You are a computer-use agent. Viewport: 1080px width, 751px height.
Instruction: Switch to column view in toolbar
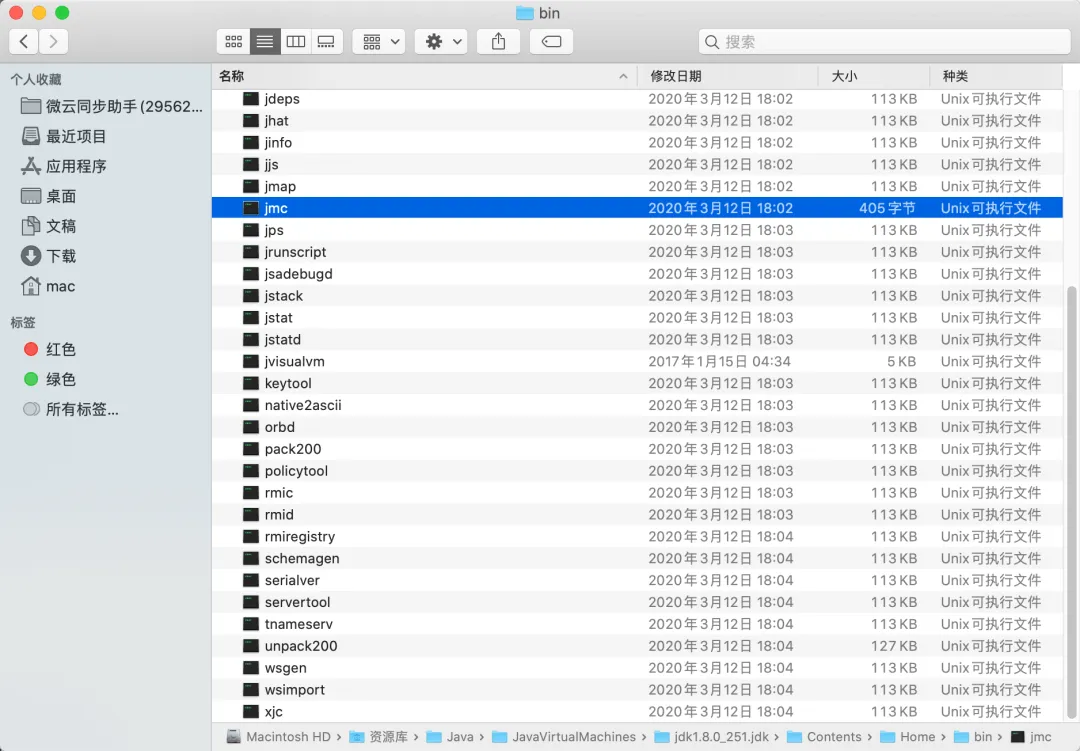point(295,42)
